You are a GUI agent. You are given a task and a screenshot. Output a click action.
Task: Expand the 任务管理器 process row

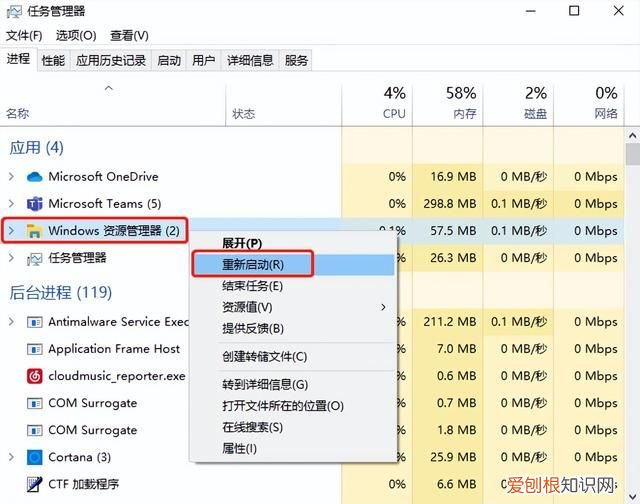(11, 258)
